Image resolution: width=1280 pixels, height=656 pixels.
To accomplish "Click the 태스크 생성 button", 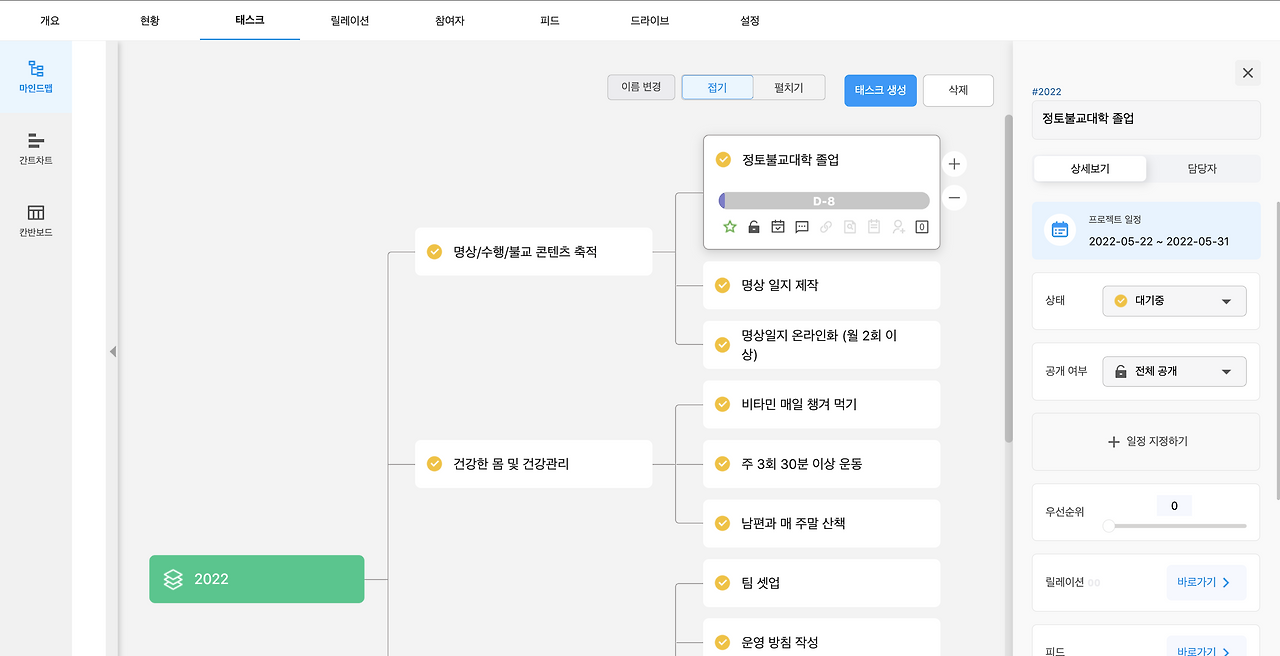I will [x=880, y=90].
